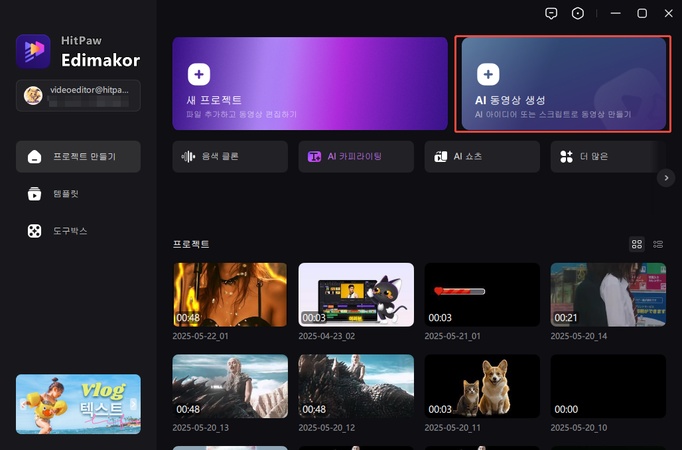Start the AI 쇼츠 tool
The image size is (682, 450).
coord(481,156)
